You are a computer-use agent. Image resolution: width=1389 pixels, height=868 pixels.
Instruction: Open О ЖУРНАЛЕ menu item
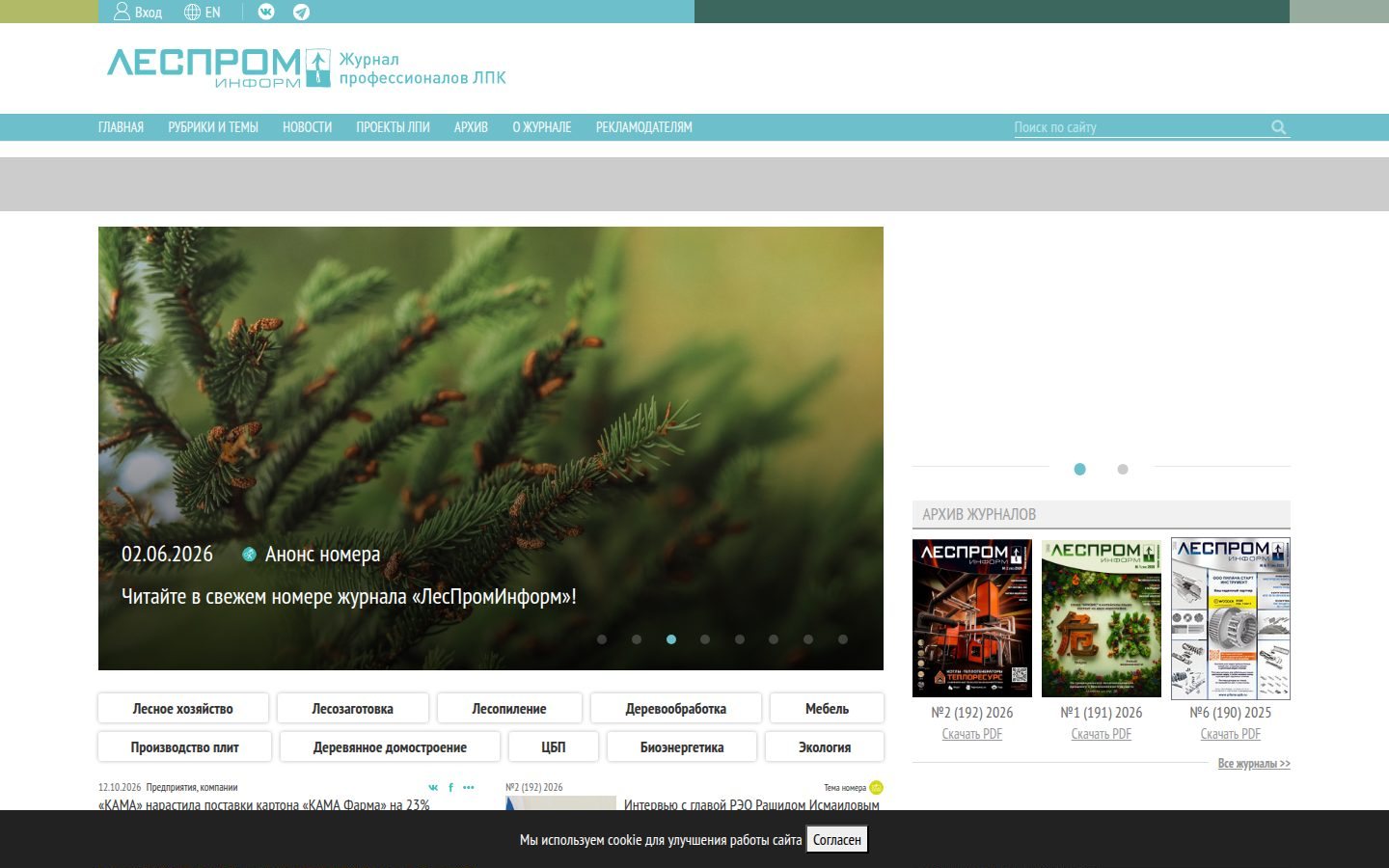pyautogui.click(x=542, y=127)
